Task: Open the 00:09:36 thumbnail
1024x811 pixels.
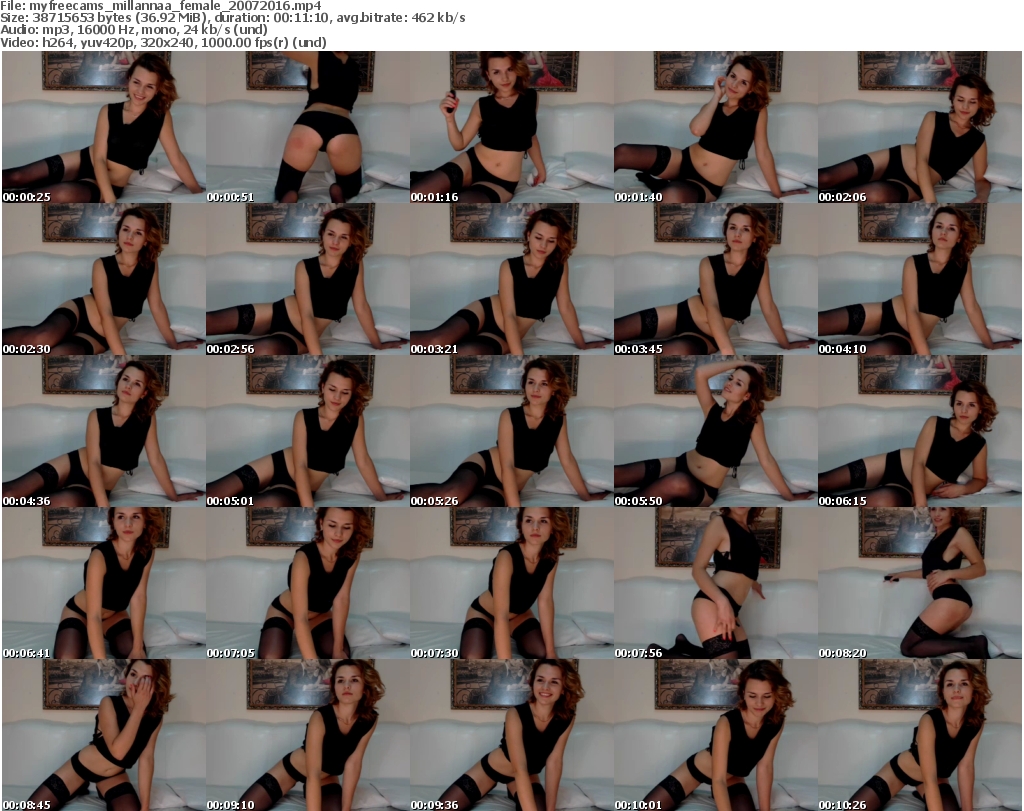Action: [512, 735]
